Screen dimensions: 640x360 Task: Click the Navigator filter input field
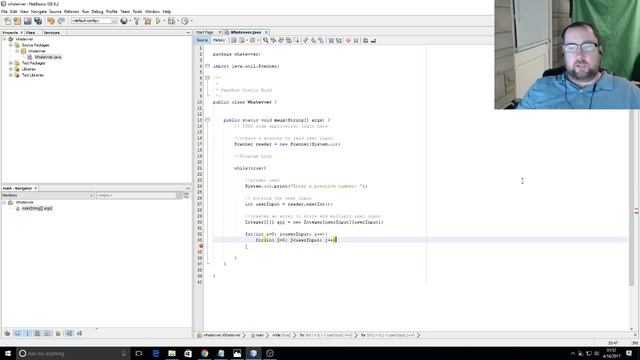(x=136, y=196)
